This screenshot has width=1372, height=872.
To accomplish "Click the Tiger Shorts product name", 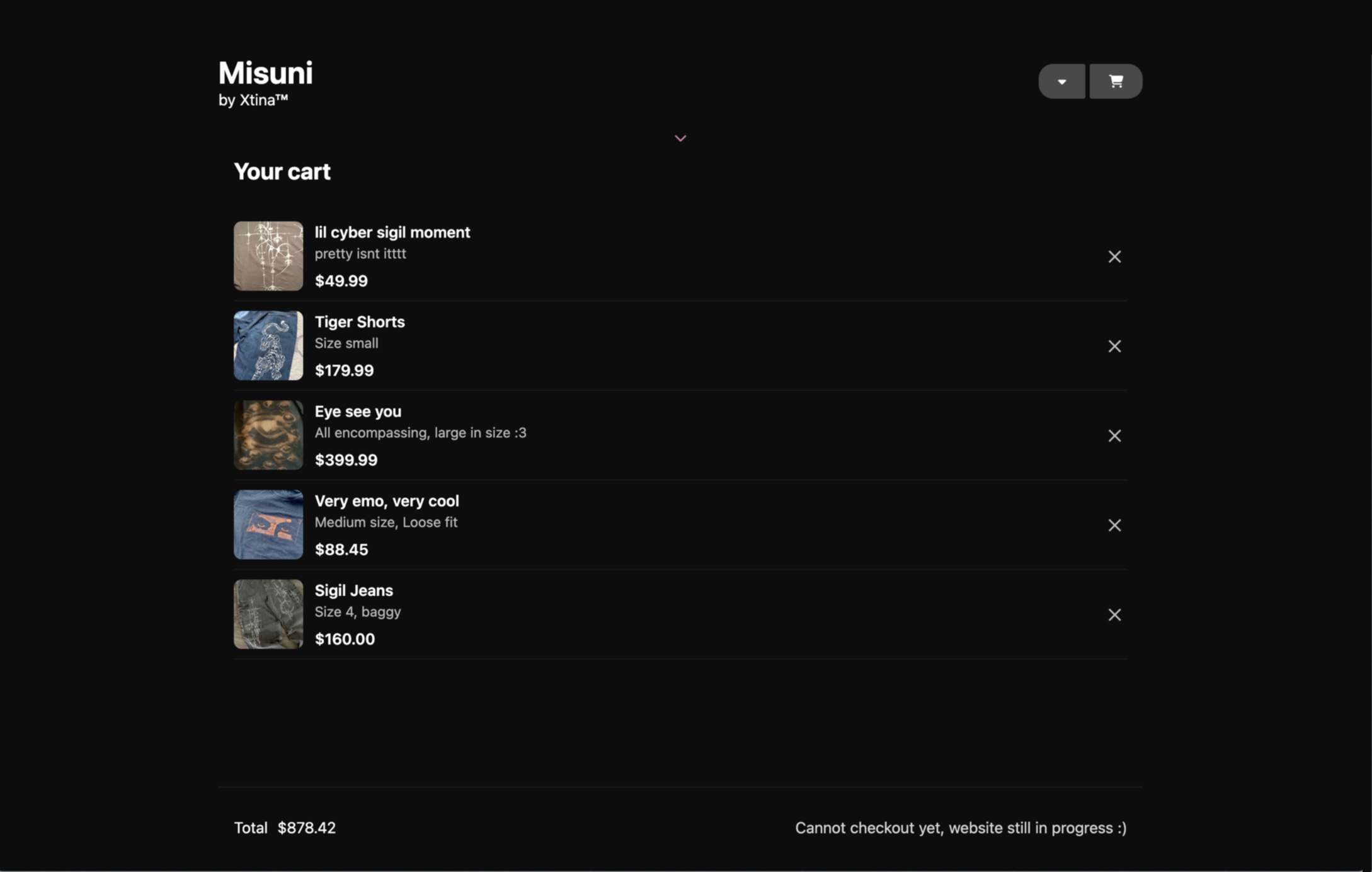I will (x=360, y=322).
